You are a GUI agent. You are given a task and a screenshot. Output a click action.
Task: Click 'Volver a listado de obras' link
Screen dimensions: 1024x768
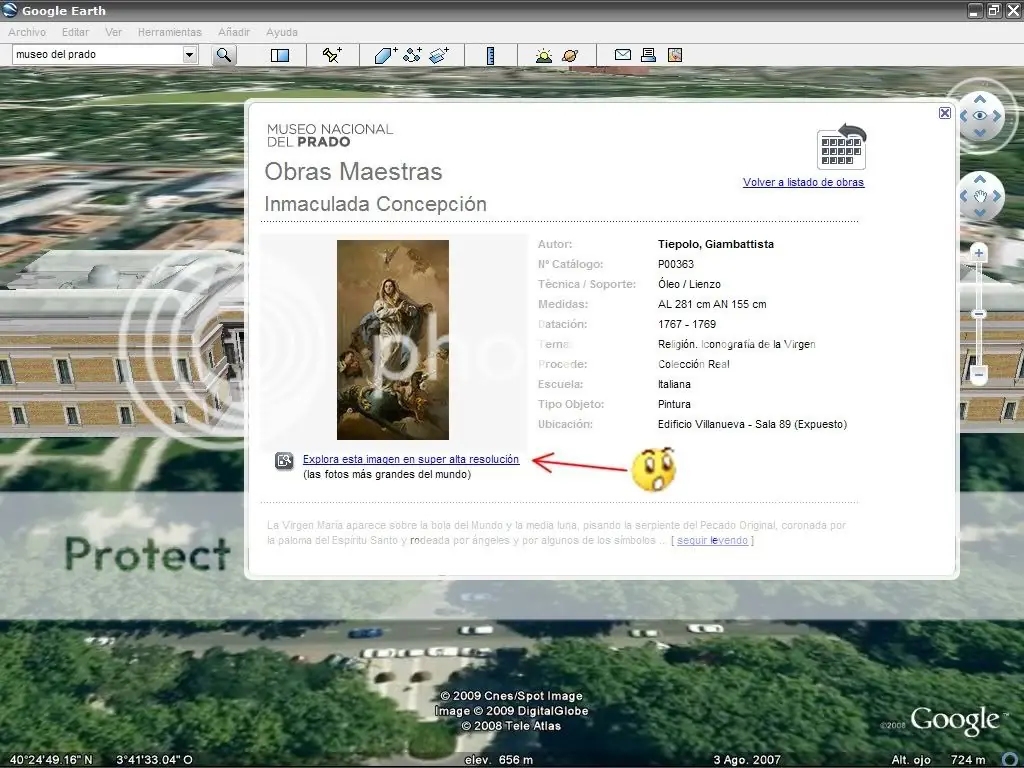803,182
